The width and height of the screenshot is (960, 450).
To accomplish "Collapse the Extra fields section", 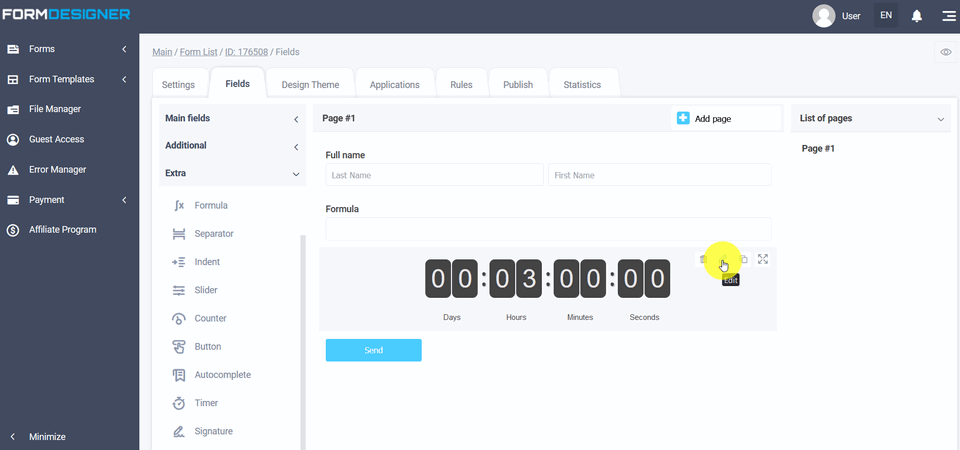I will [296, 174].
